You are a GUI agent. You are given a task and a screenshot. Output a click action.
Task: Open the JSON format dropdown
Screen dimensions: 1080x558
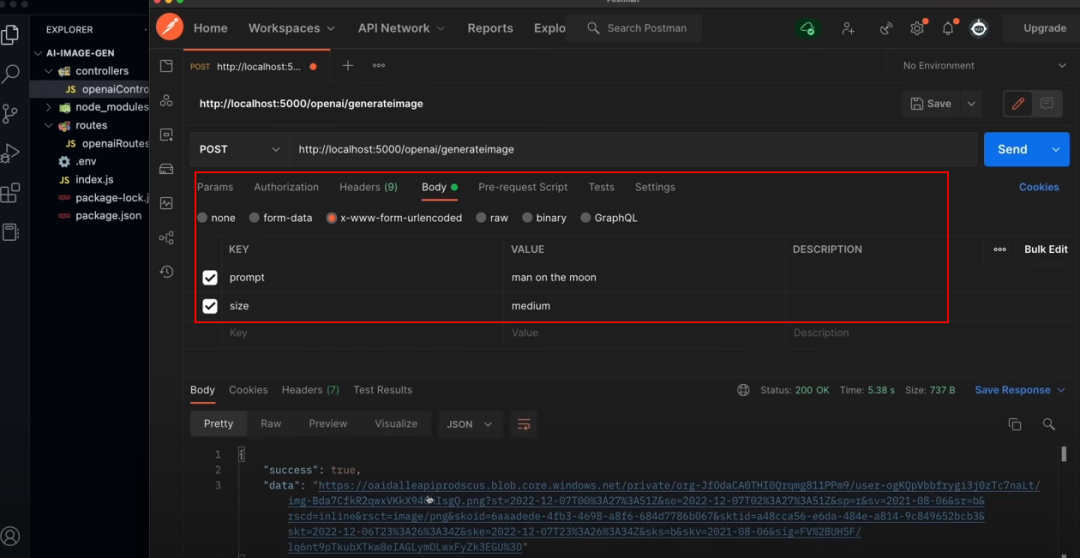[x=469, y=424]
